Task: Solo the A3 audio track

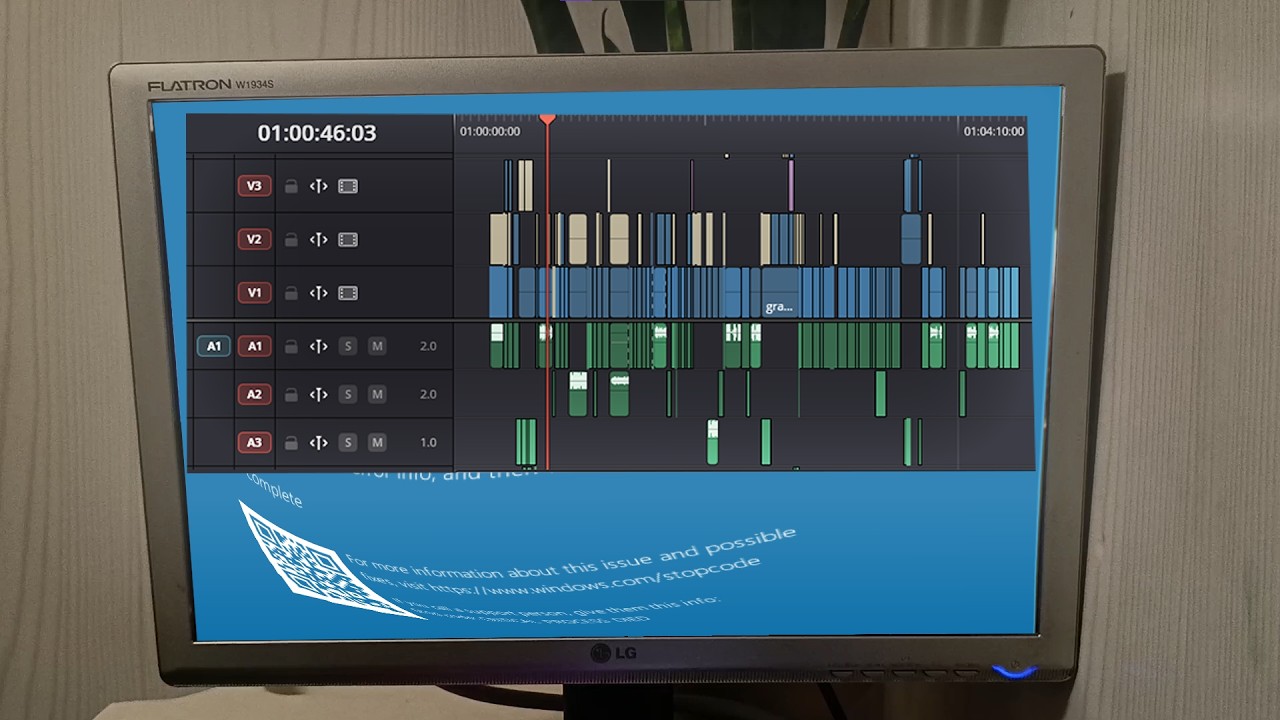Action: (348, 442)
